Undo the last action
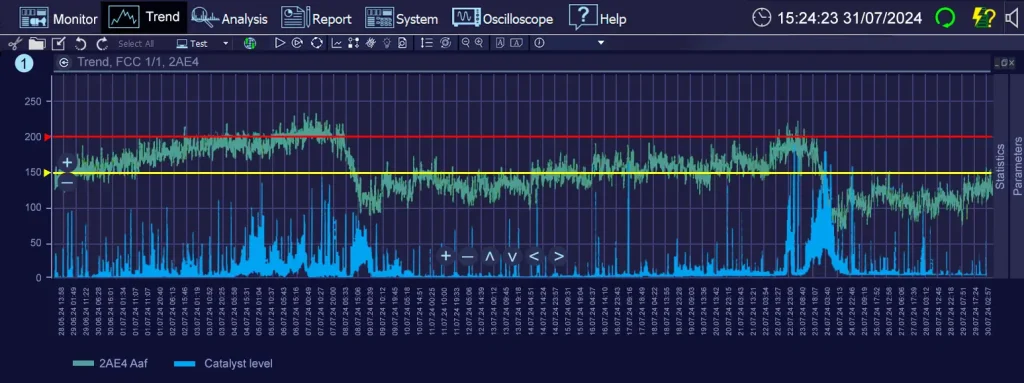Viewport: 1024px width, 383px height. (x=80, y=43)
